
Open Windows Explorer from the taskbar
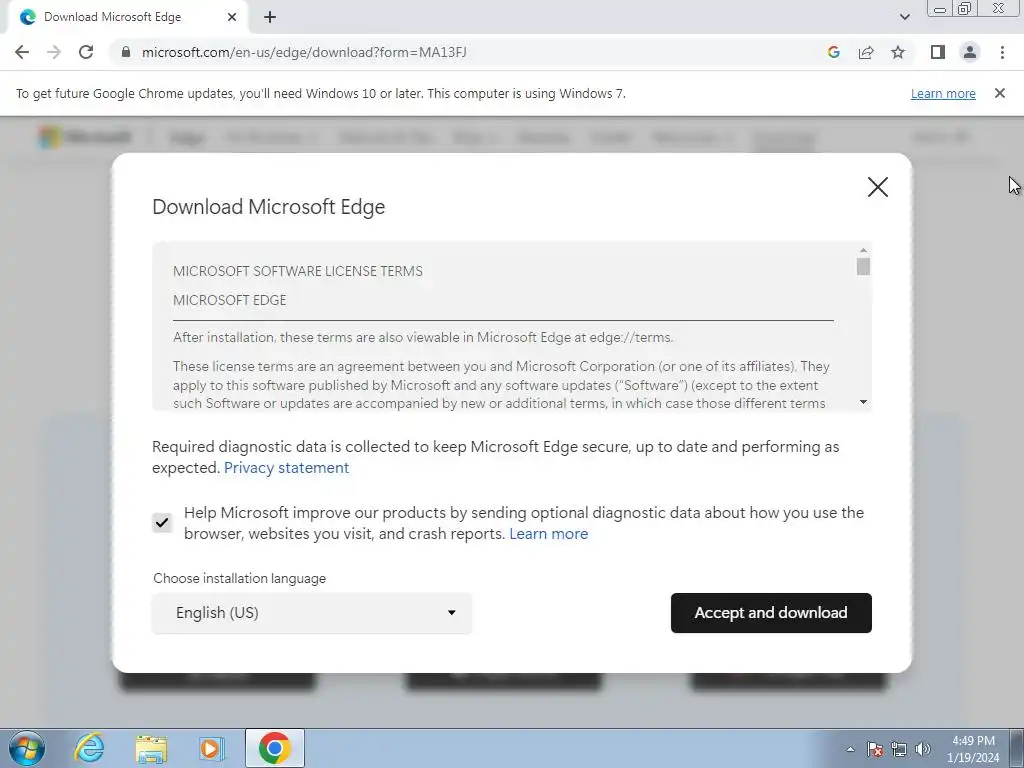pyautogui.click(x=151, y=748)
